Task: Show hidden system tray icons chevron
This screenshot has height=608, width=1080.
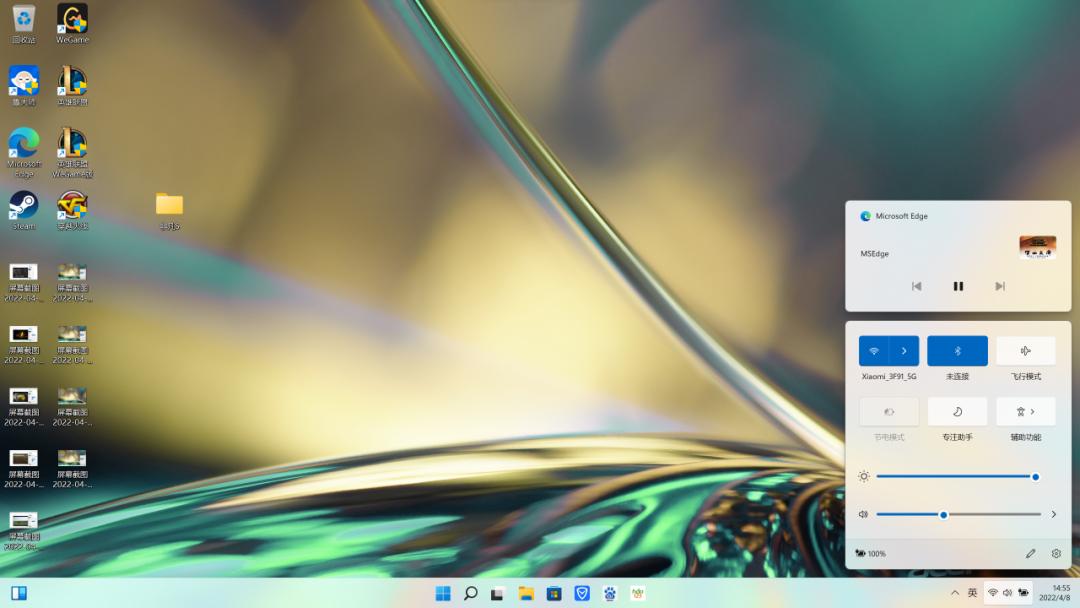Action: [955, 593]
